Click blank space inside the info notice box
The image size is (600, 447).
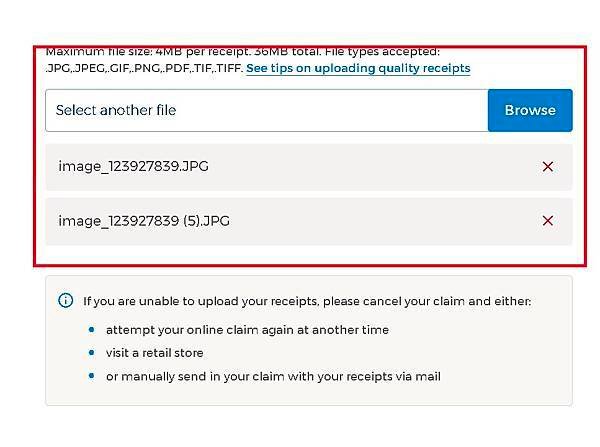click(497, 352)
